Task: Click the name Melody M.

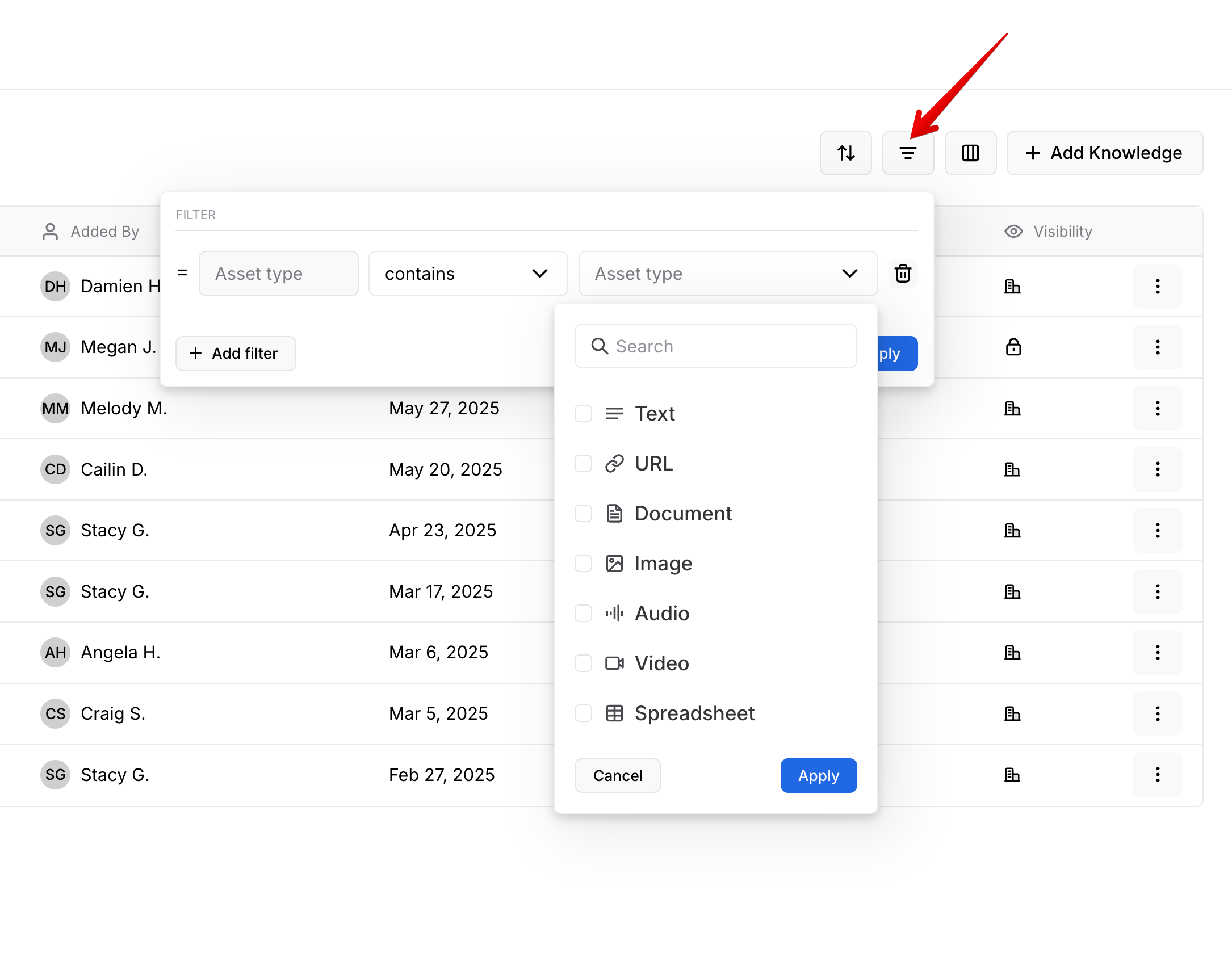Action: click(x=124, y=408)
